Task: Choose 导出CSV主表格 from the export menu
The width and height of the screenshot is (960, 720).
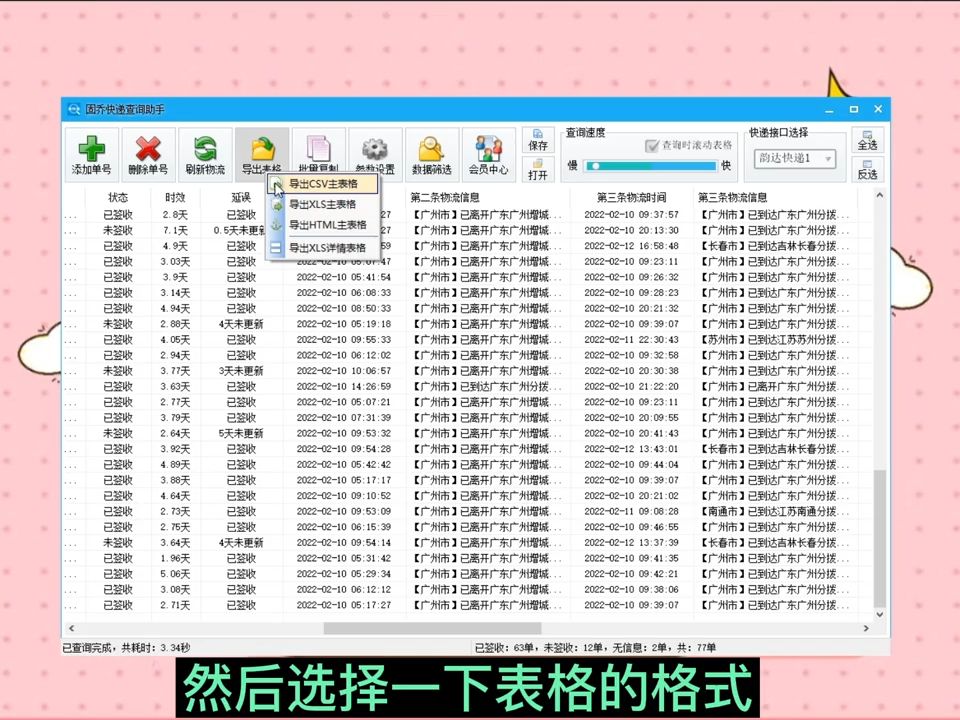Action: pyautogui.click(x=324, y=184)
